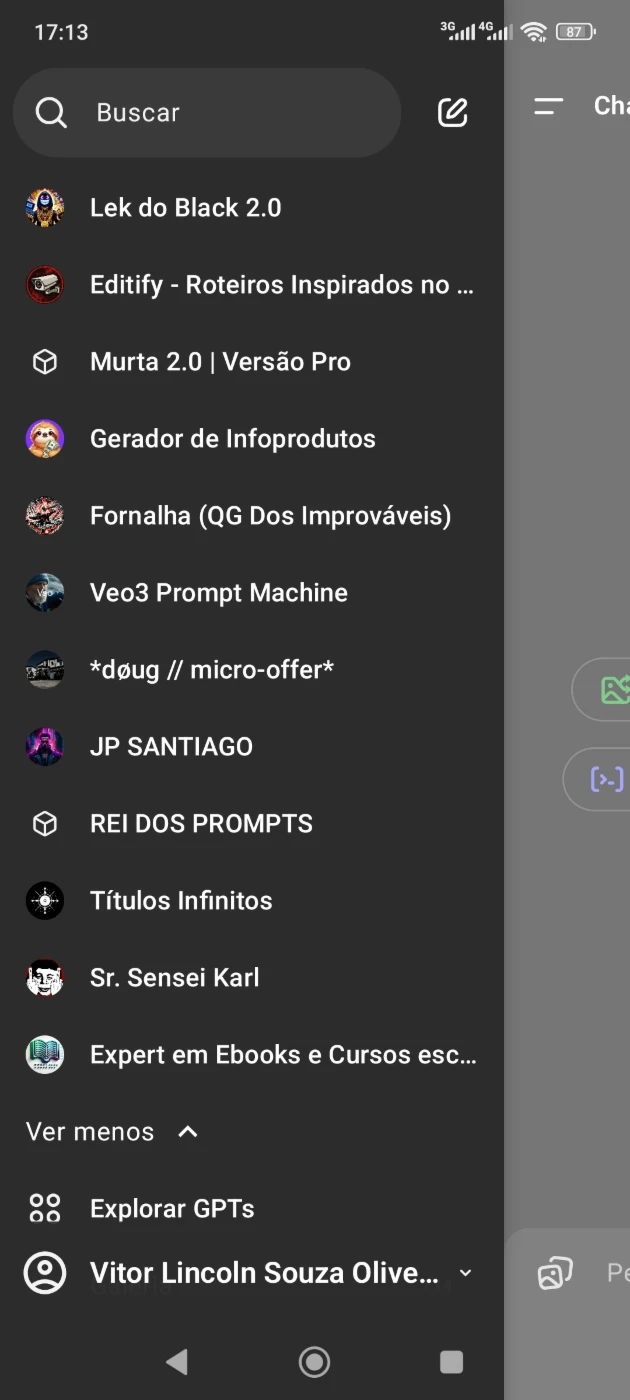This screenshot has width=630, height=1400.
Task: Tap the chevron next to Ver menos
Action: point(188,1132)
